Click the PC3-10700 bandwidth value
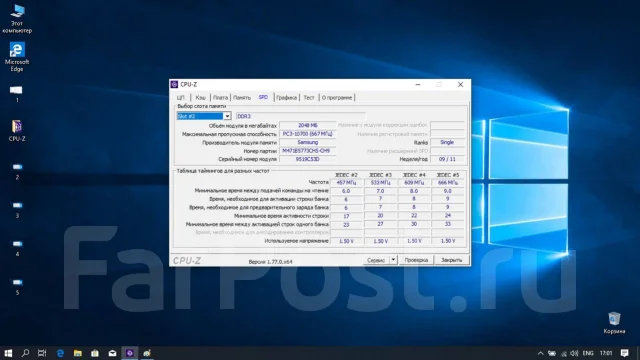This screenshot has height=360, width=640. (307, 134)
